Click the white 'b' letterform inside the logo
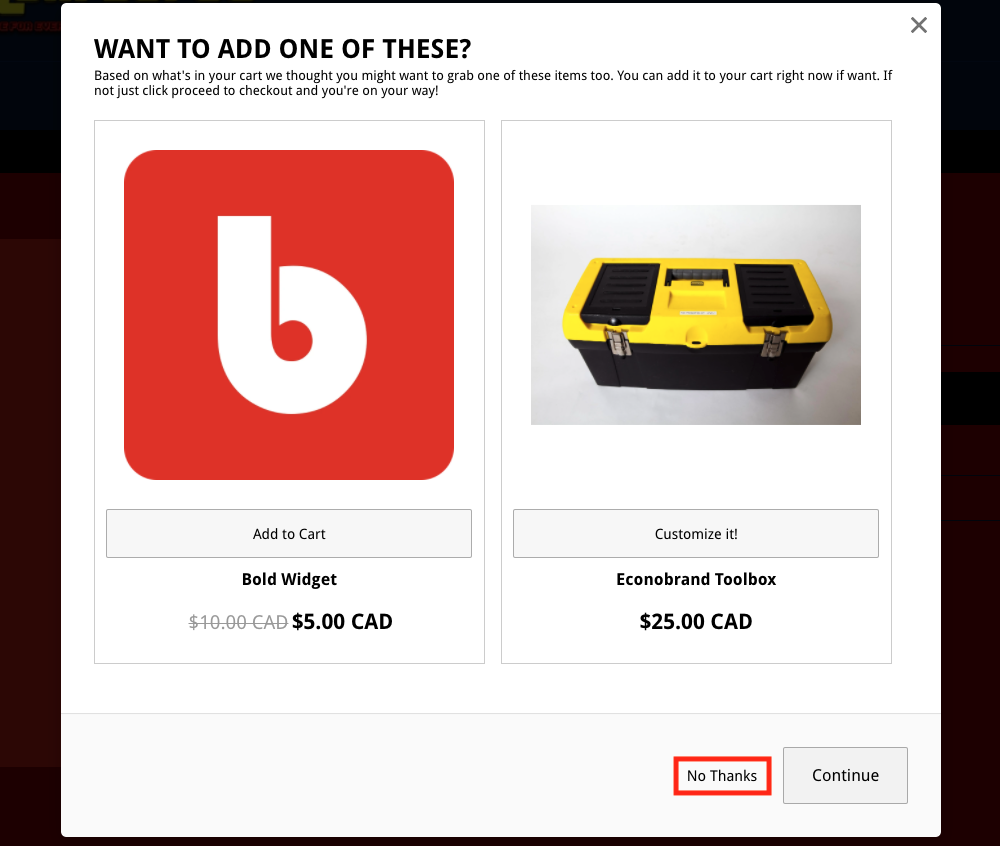The image size is (1000, 846). tap(243, 298)
